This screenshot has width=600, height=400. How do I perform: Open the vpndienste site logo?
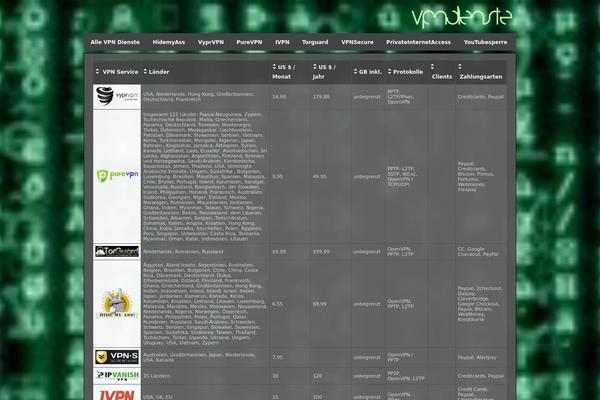(x=461, y=17)
